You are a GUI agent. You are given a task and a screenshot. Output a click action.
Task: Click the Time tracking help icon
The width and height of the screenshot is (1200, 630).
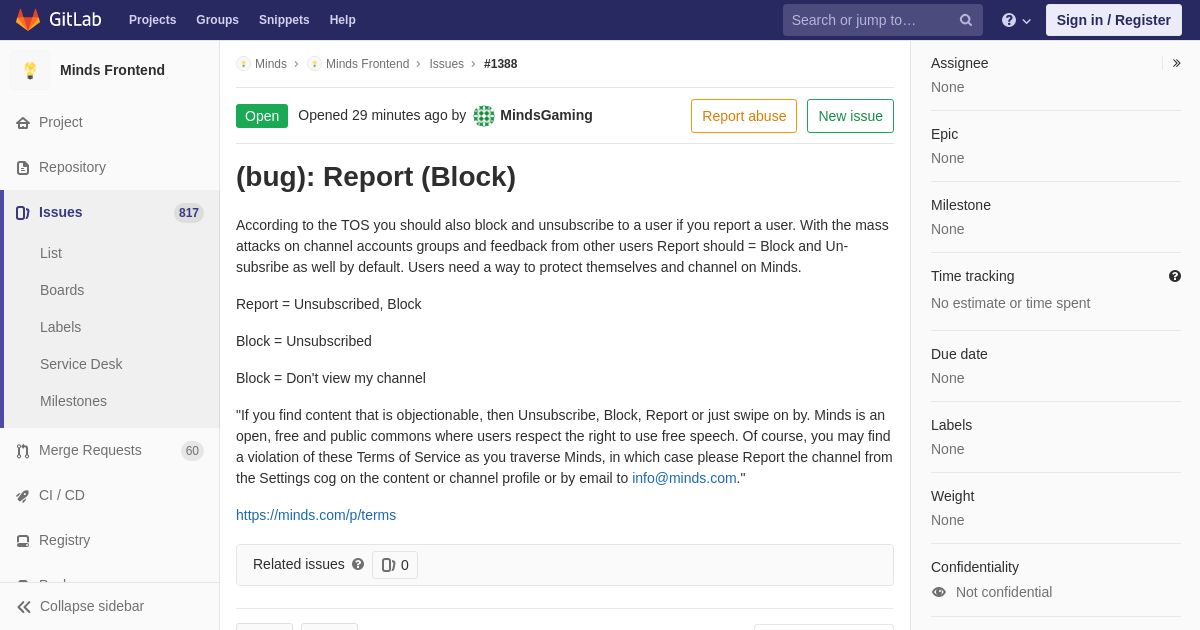(x=1175, y=276)
